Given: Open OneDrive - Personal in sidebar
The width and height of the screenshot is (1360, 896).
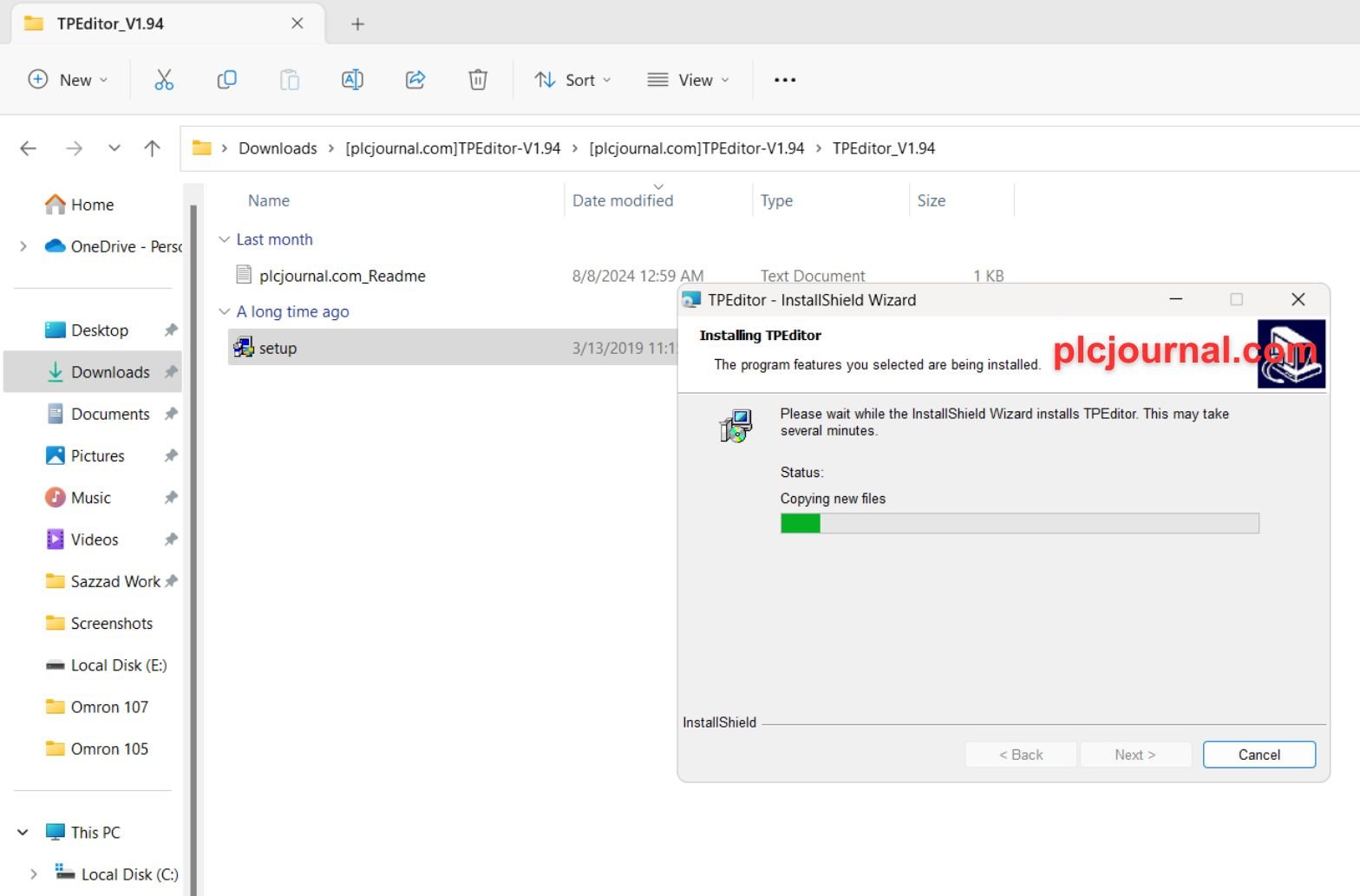Looking at the screenshot, I should pos(113,246).
